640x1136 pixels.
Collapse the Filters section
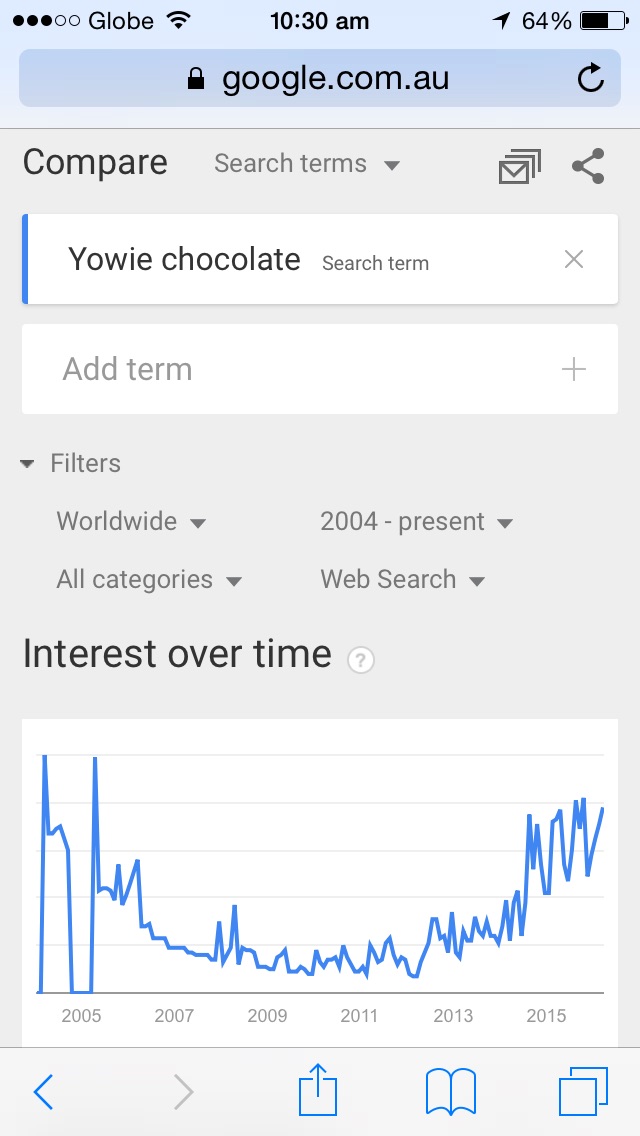[71, 463]
